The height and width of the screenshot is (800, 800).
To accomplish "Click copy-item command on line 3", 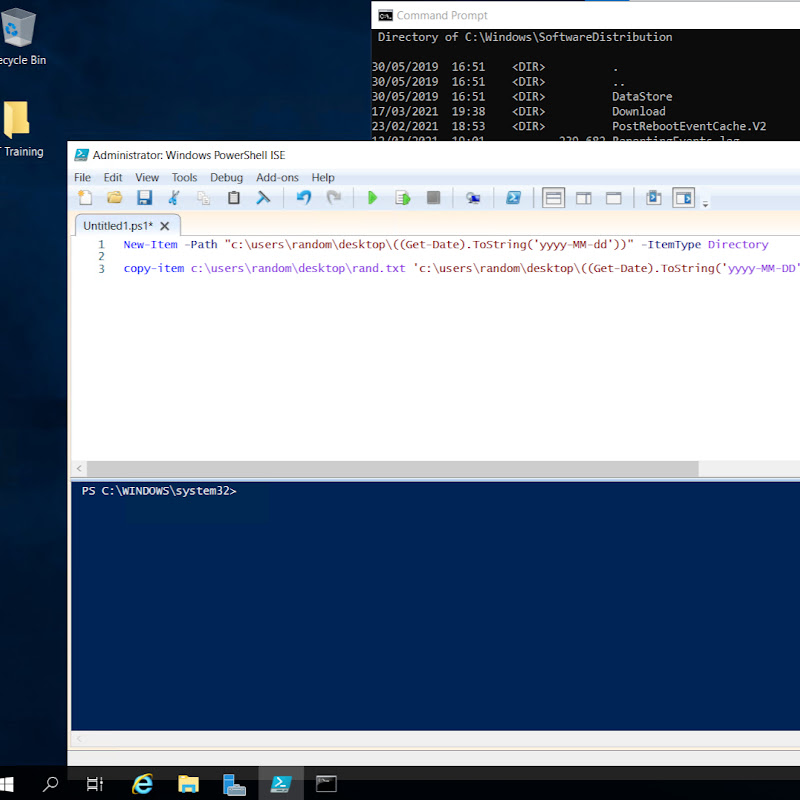I will pyautogui.click(x=154, y=268).
